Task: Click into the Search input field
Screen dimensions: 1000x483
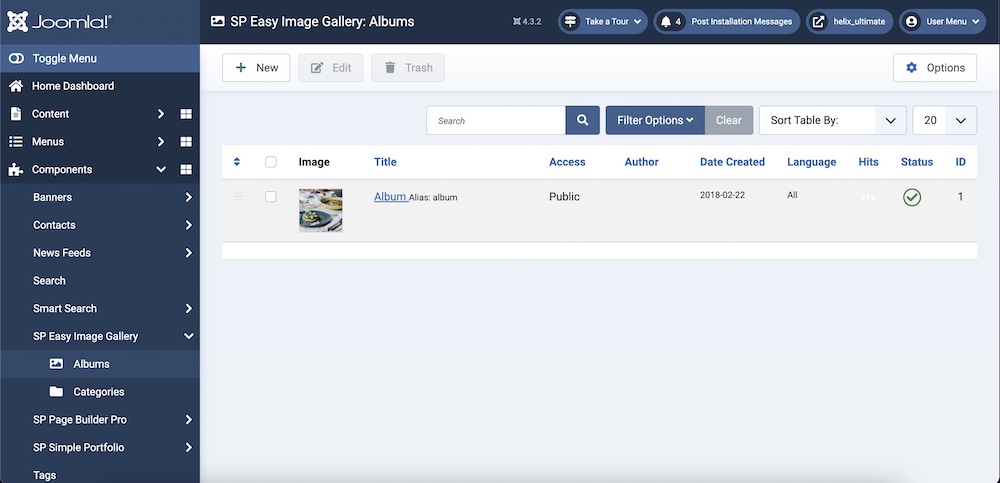Action: [496, 120]
